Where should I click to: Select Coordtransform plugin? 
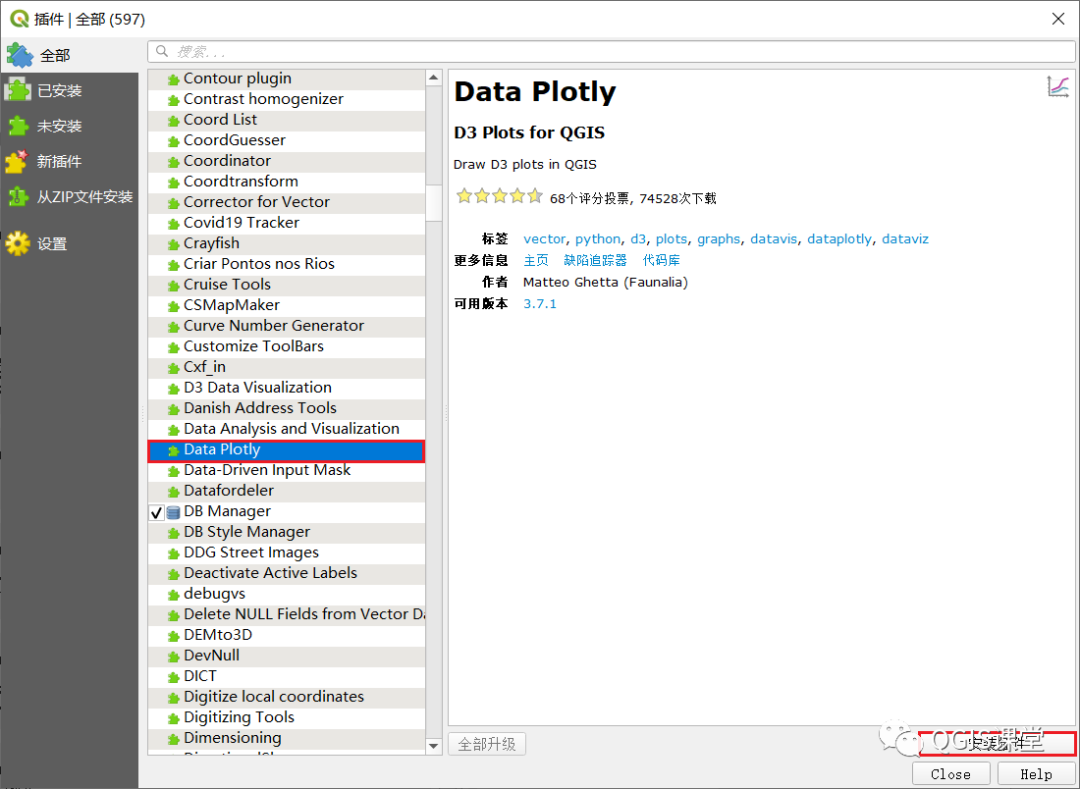pyautogui.click(x=287, y=182)
